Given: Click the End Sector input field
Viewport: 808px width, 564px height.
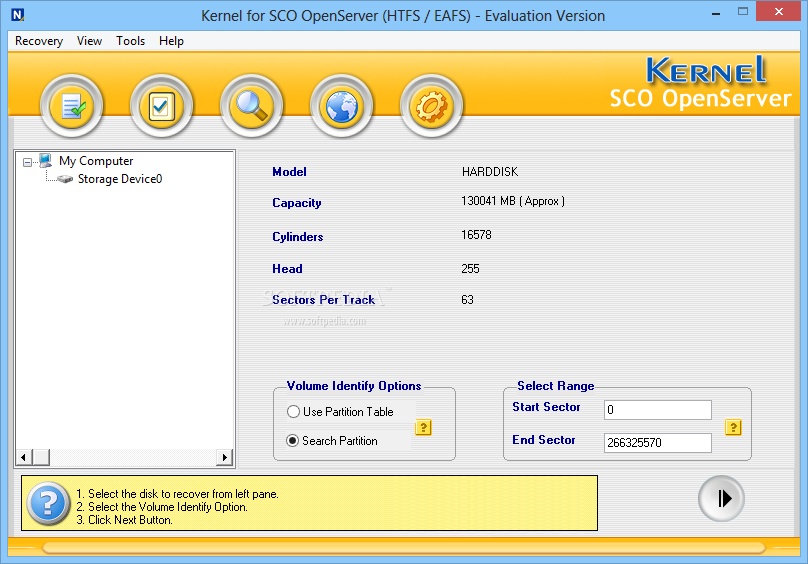Looking at the screenshot, I should 658,443.
